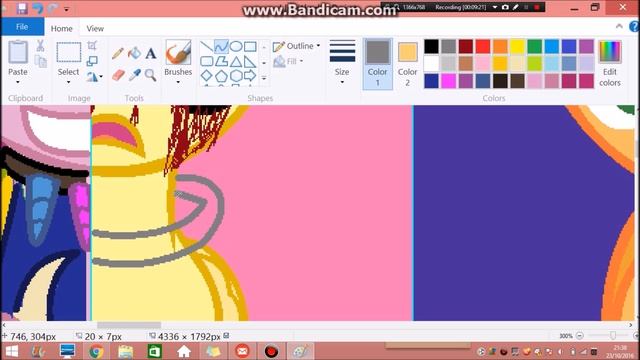Choose the Right triangle shape
This screenshot has width=640, height=360.
pos(250,62)
